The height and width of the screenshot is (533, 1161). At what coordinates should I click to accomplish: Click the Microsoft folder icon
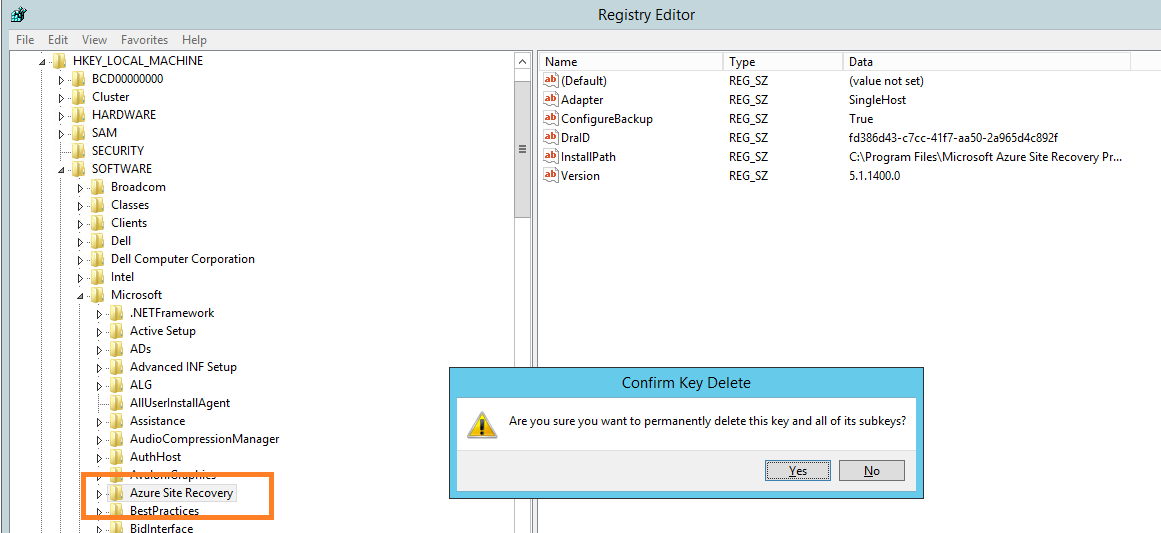(98, 295)
